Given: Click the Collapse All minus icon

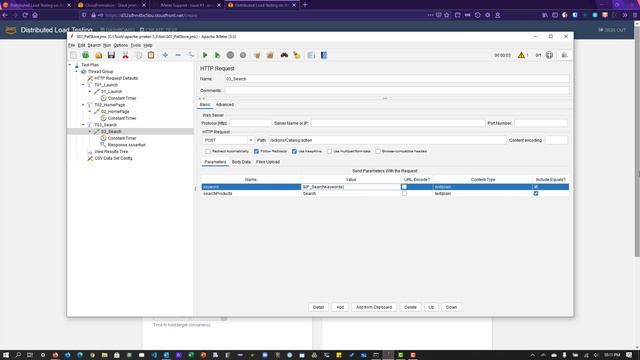Looking at the screenshot, I should [x=178, y=55].
